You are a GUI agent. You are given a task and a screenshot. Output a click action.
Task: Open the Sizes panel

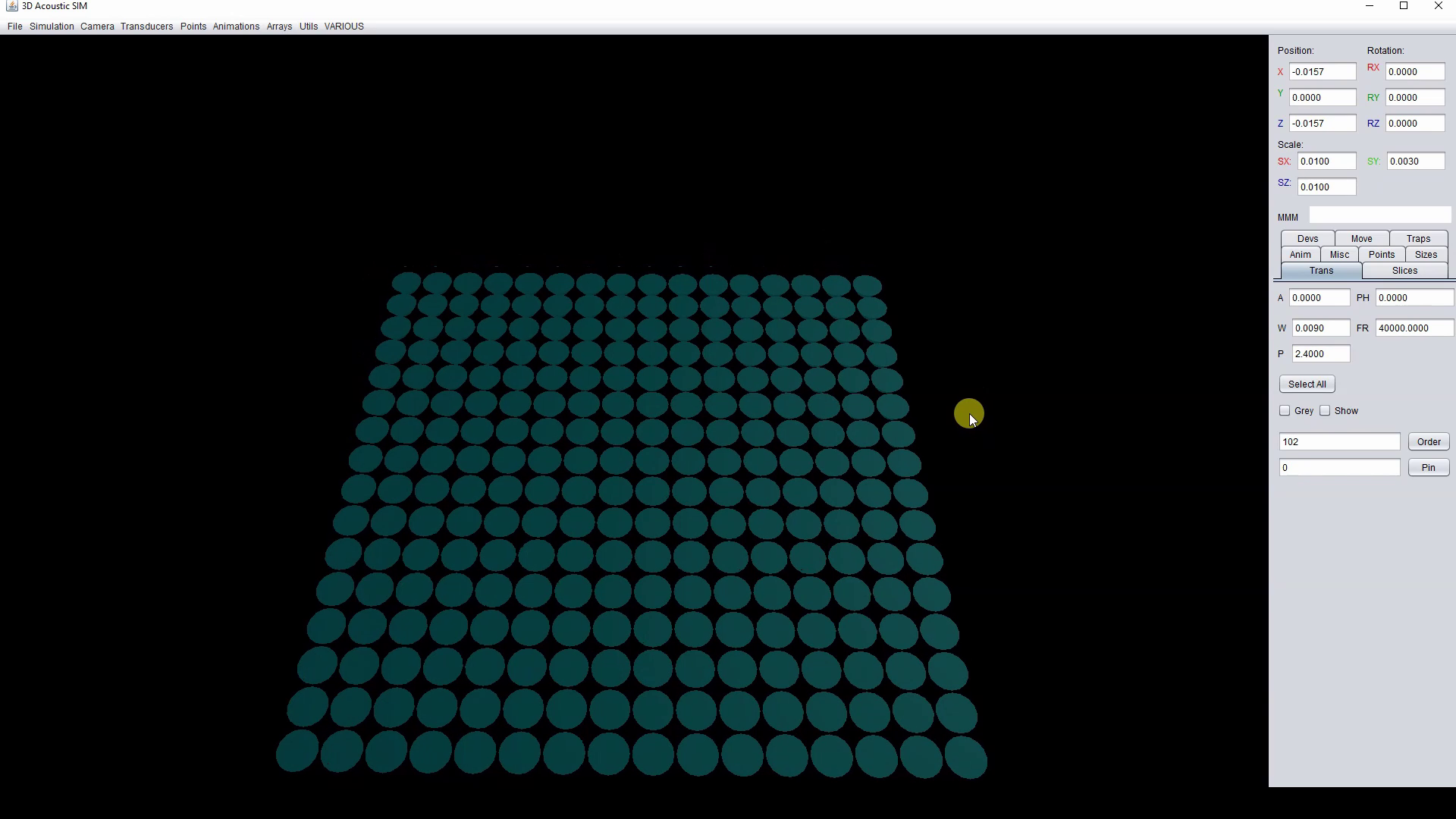pyautogui.click(x=1426, y=254)
